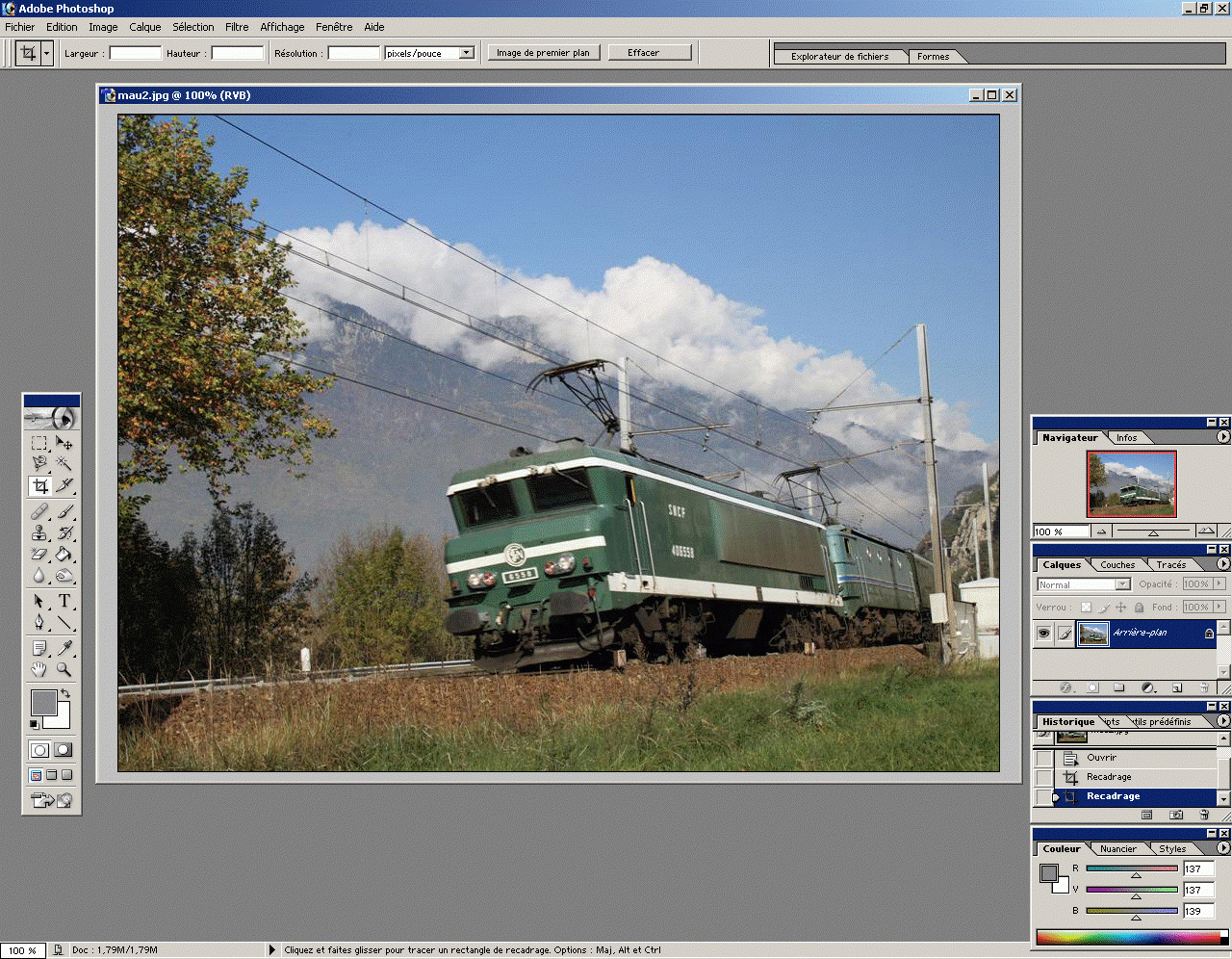Click the new snapshot camera icon in Historique
Viewport: 1232px width, 959px height.
point(1175,815)
